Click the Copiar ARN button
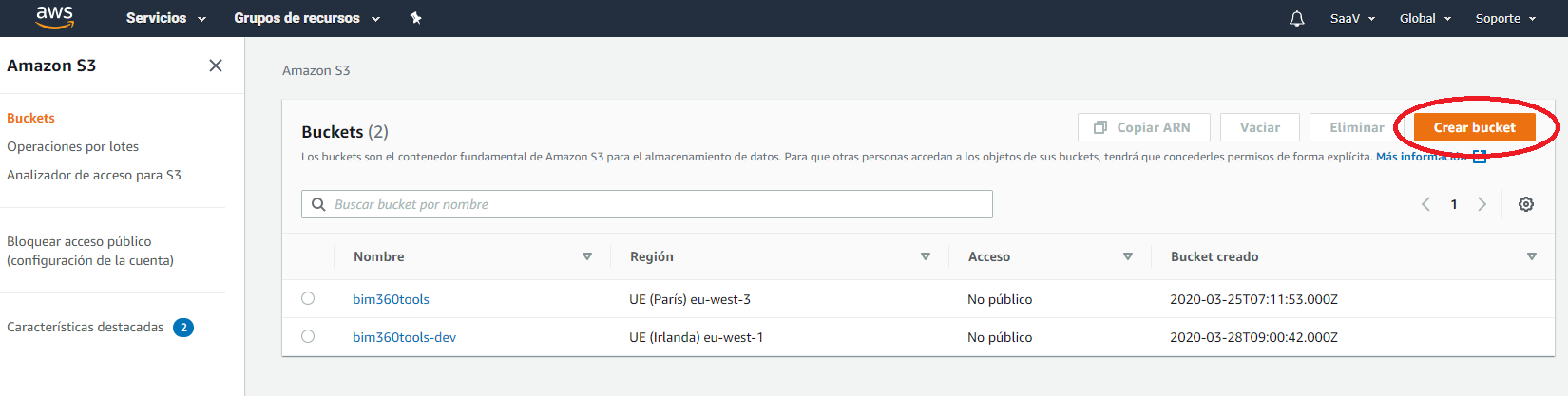 (1143, 127)
